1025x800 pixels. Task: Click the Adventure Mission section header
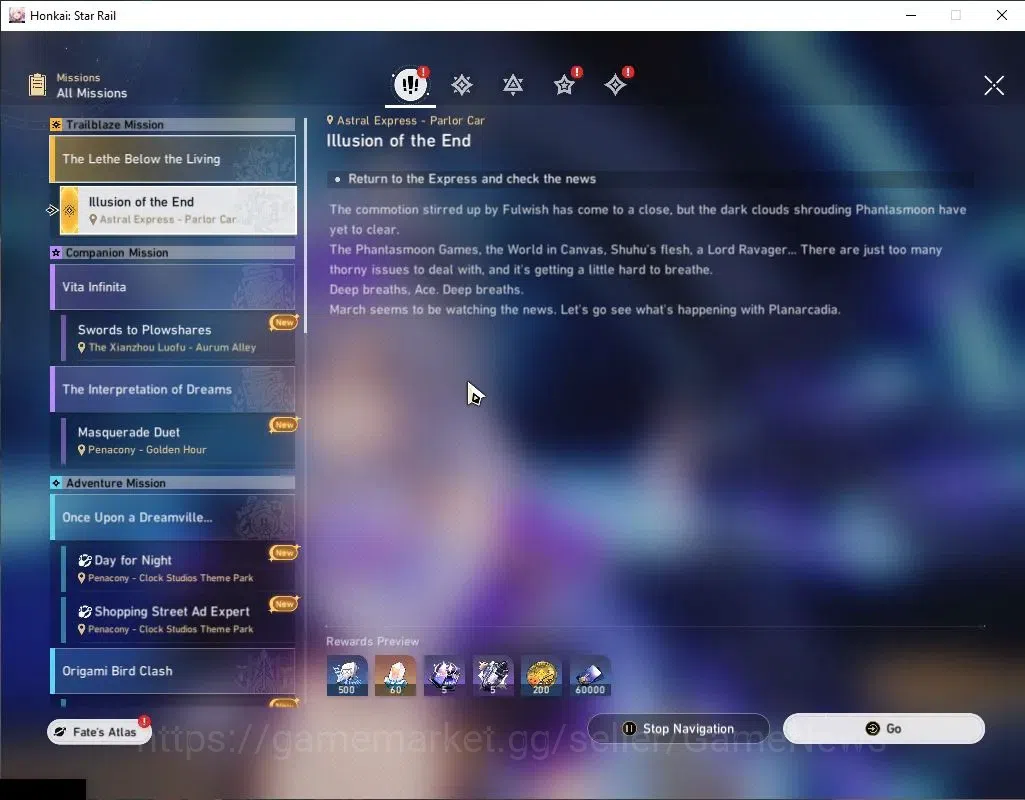click(x=173, y=483)
